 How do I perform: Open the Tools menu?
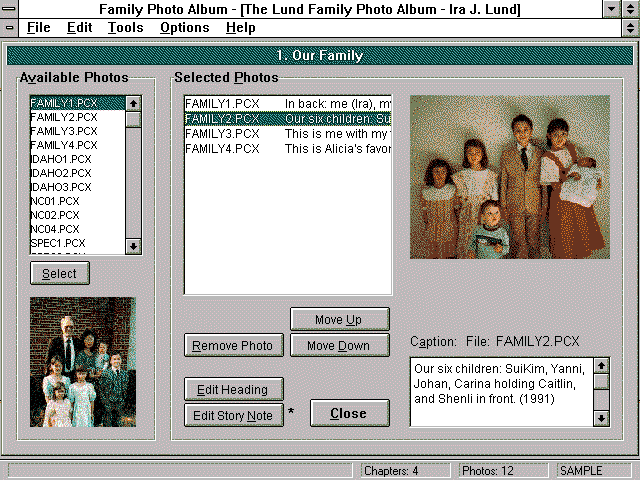click(x=125, y=27)
